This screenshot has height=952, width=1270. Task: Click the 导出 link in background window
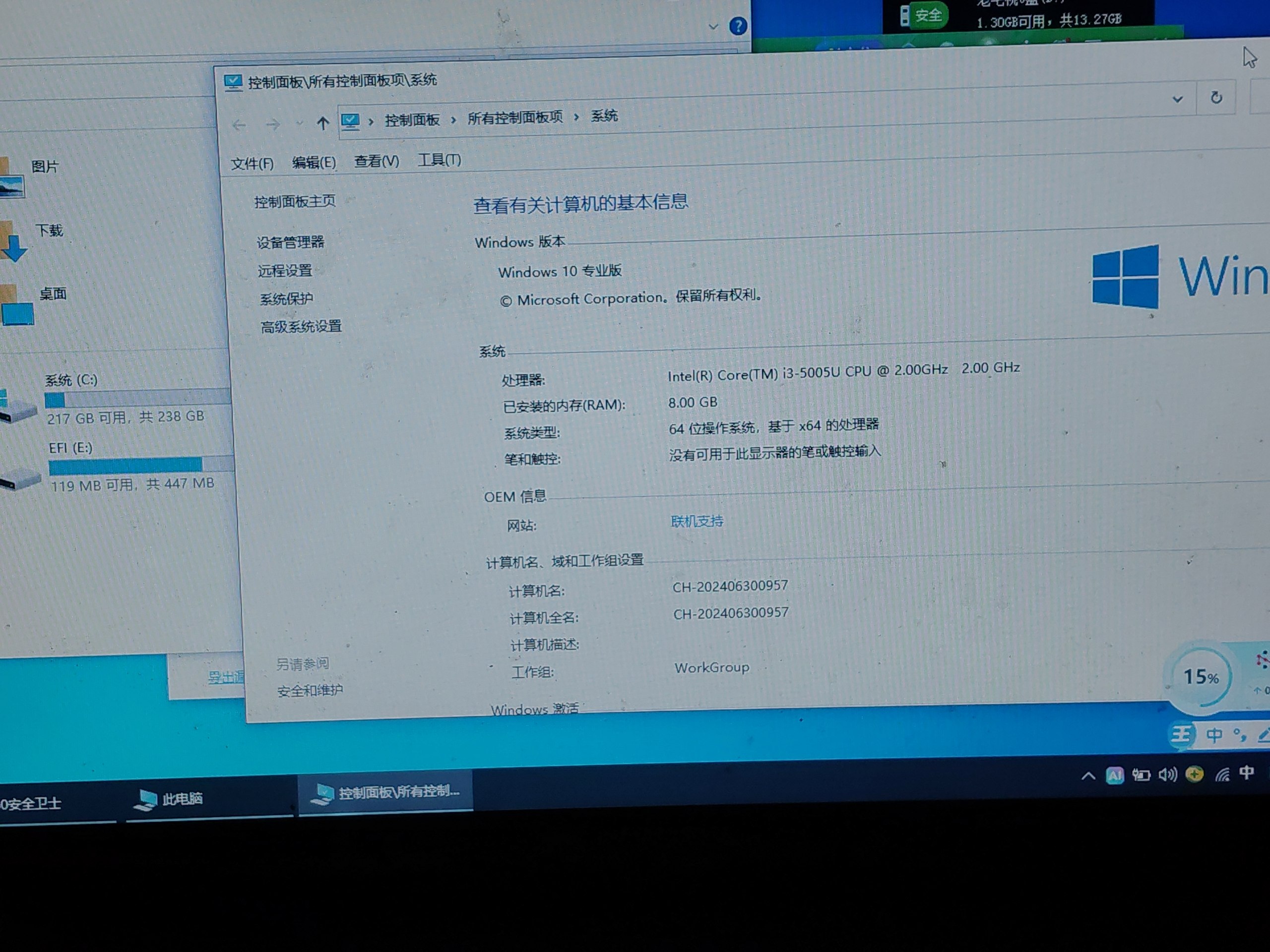pos(226,678)
